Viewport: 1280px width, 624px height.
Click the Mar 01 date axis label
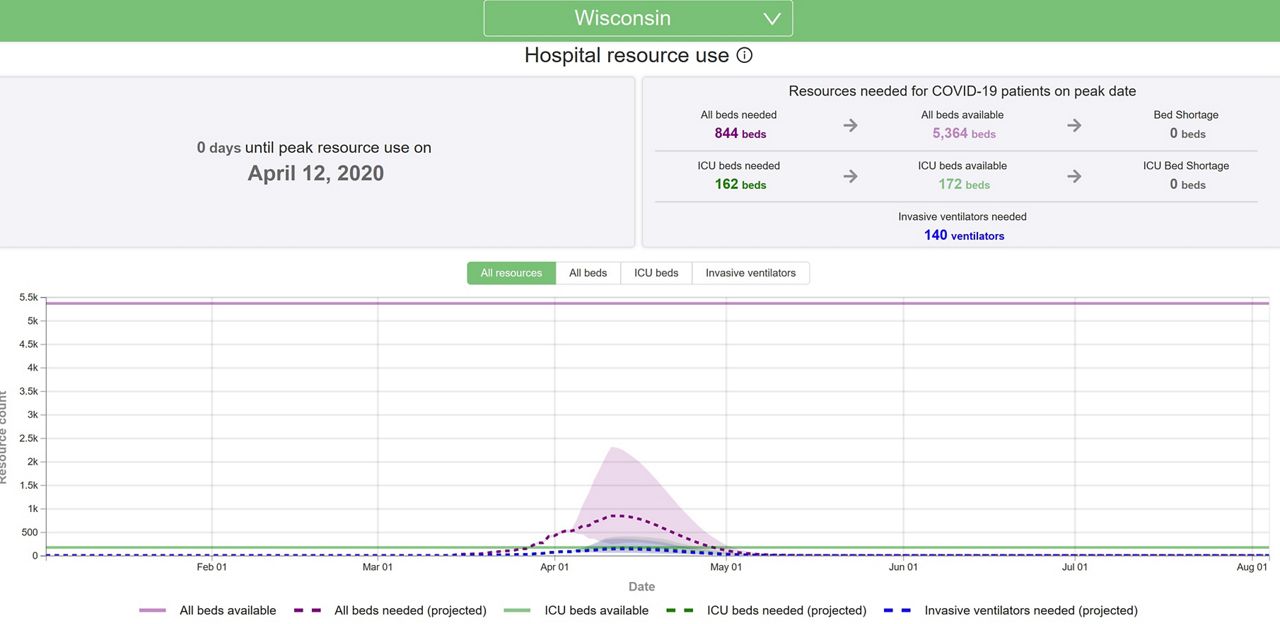click(x=378, y=567)
